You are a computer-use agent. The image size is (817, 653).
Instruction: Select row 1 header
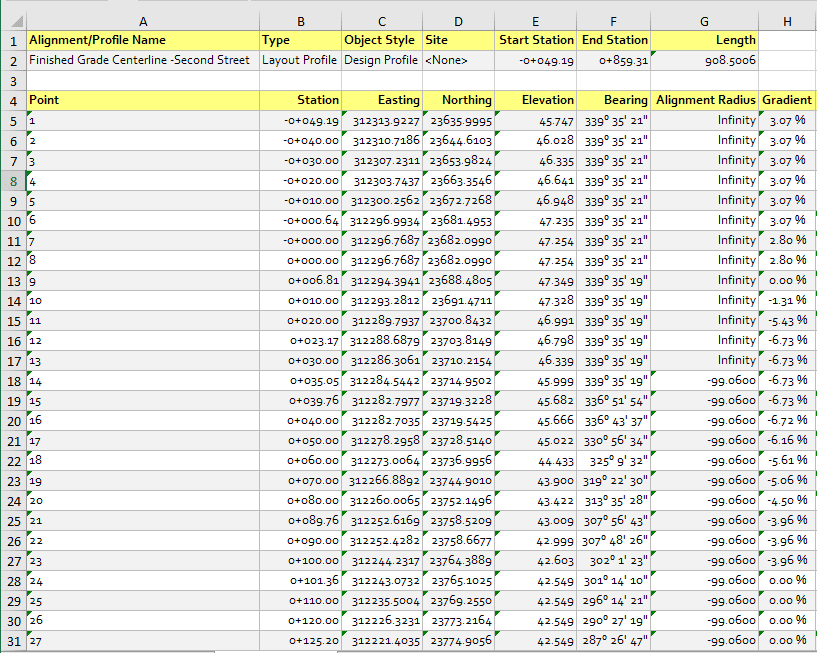(x=14, y=41)
